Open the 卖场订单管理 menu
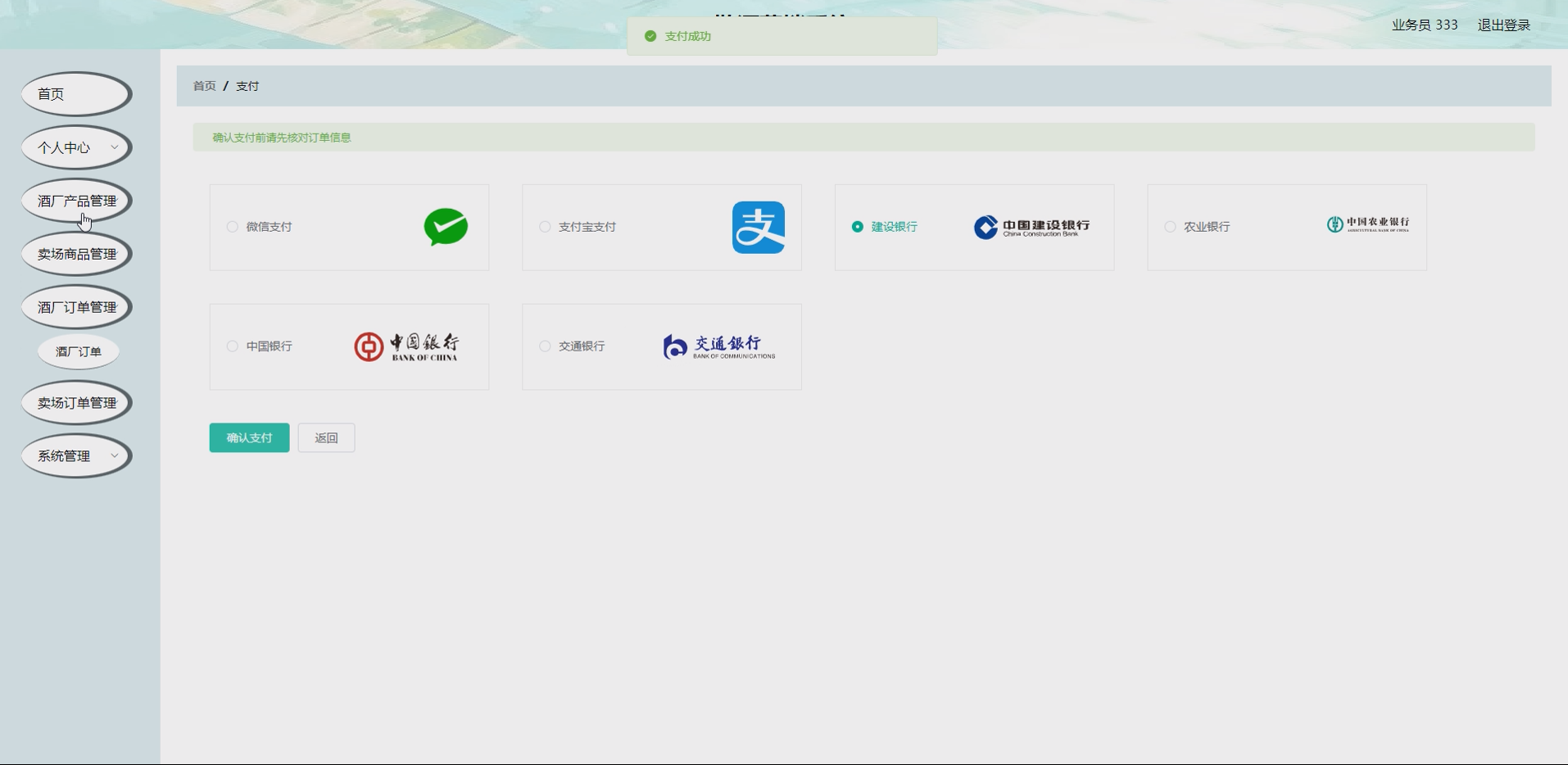Image resolution: width=1568 pixels, height=765 pixels. tap(76, 403)
